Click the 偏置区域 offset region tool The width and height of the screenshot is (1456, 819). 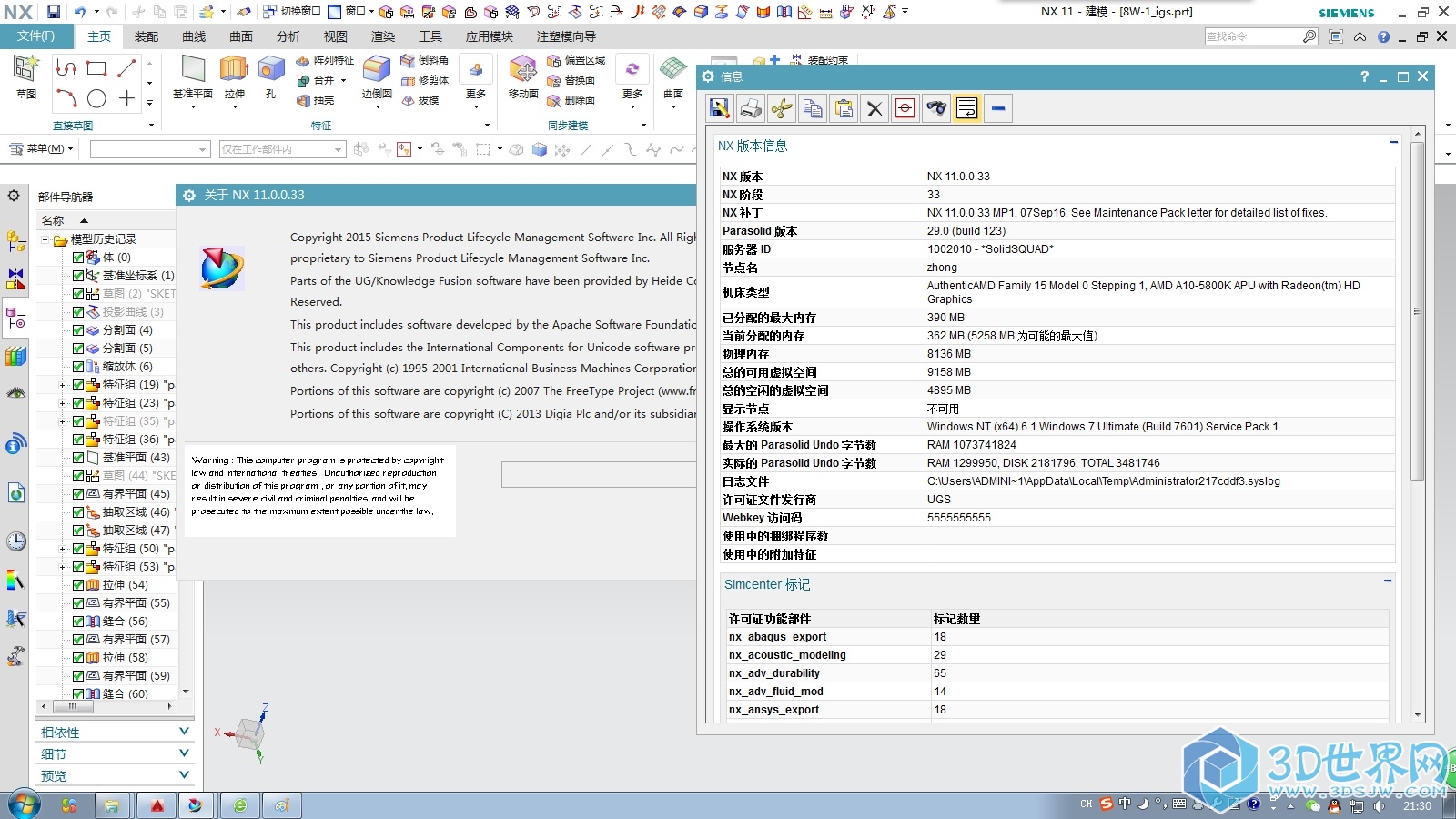(576, 60)
